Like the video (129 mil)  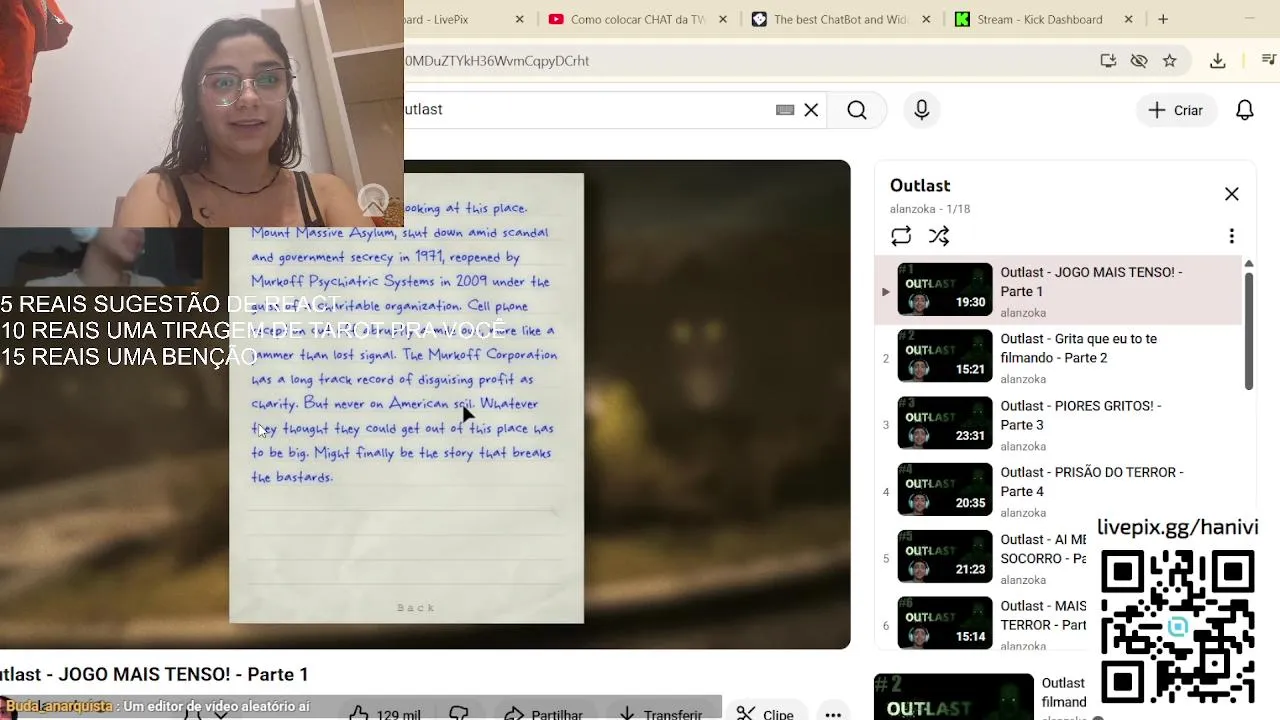tap(385, 714)
